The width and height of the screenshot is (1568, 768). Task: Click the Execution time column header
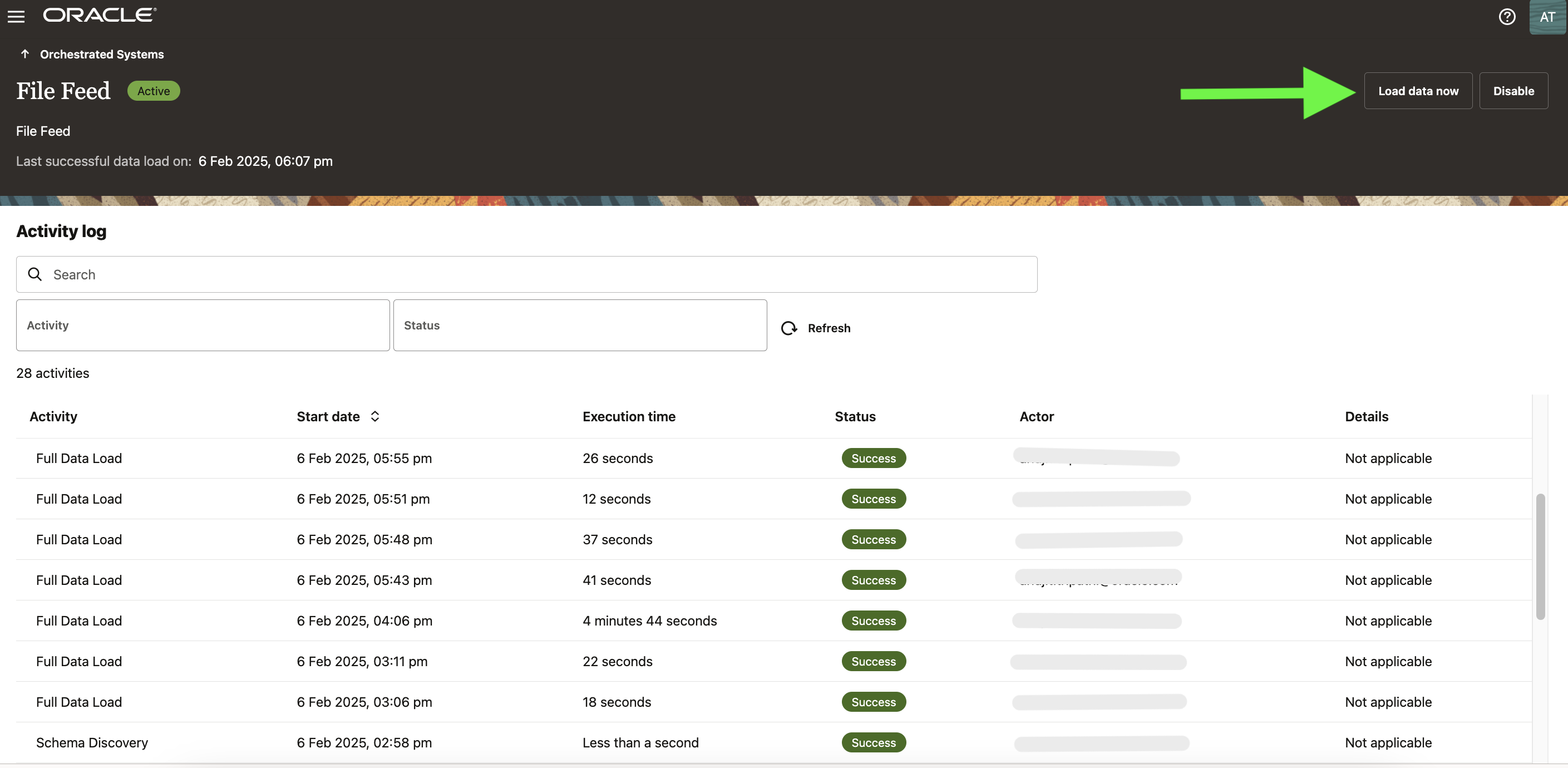click(x=628, y=417)
